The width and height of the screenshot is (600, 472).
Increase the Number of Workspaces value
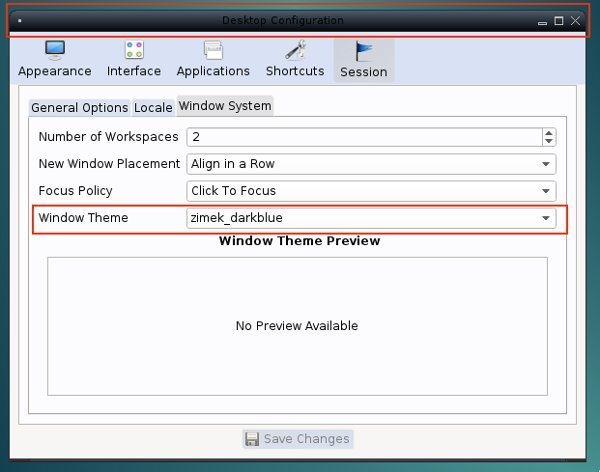pyautogui.click(x=548, y=133)
